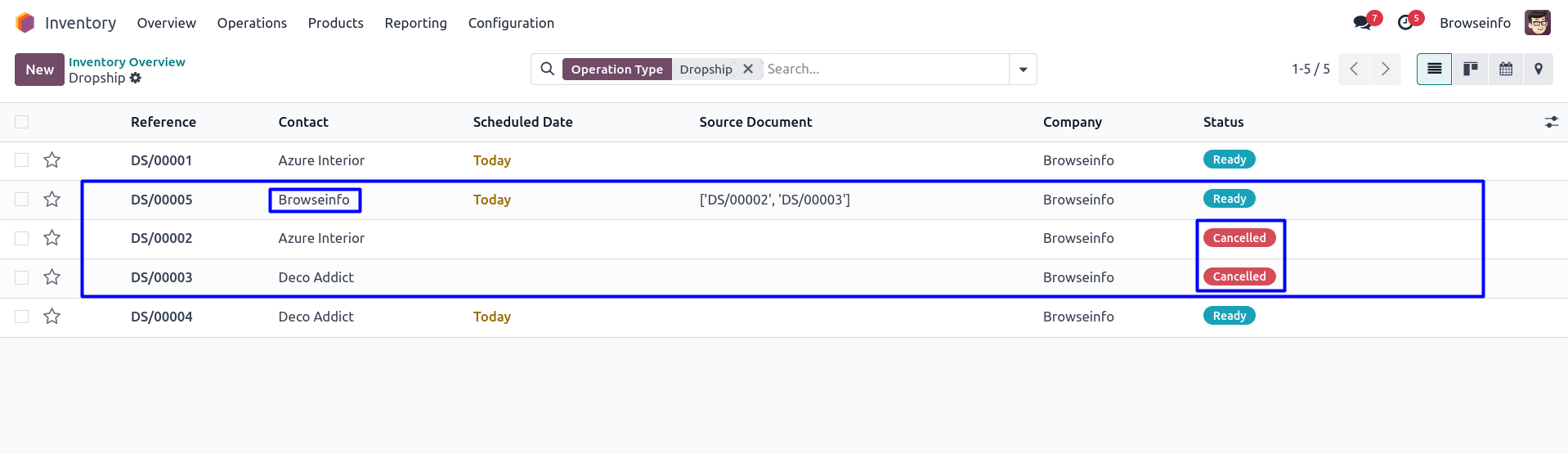The image size is (1568, 454).
Task: Check the select-all header checkbox
Action: 22,122
